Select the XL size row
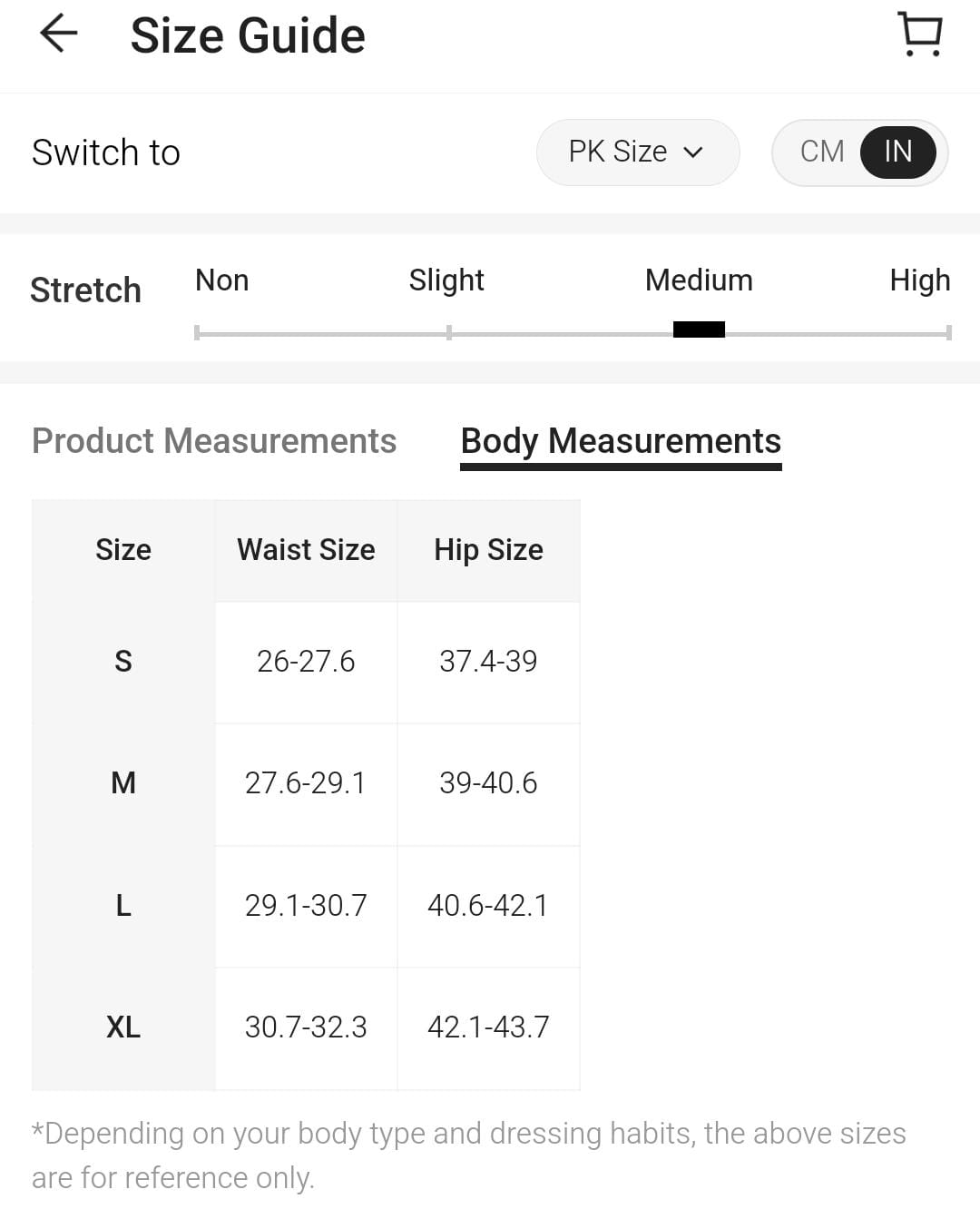 point(123,1027)
